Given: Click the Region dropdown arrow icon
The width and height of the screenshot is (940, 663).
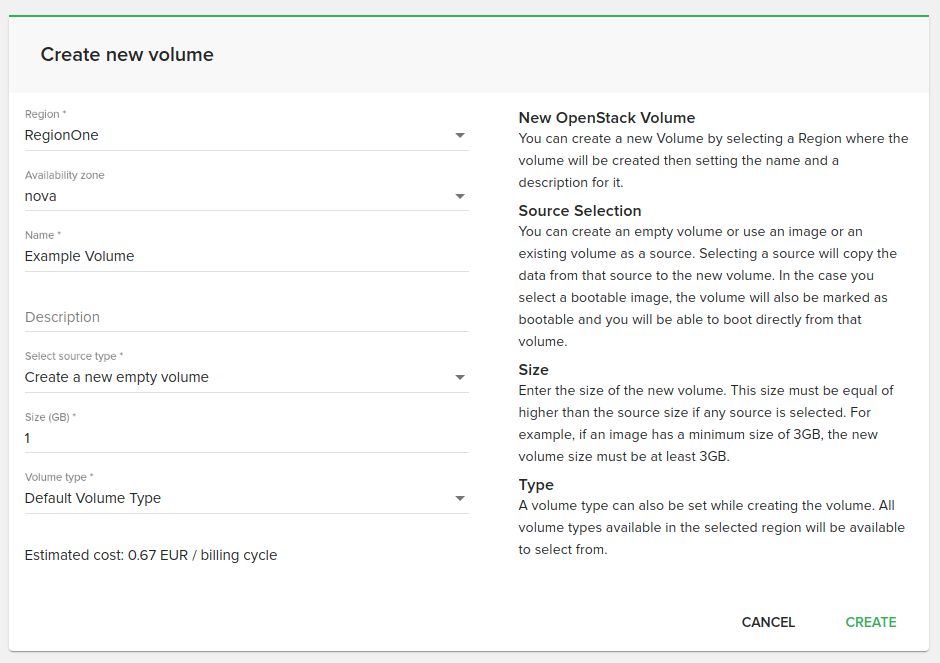Looking at the screenshot, I should 460,135.
